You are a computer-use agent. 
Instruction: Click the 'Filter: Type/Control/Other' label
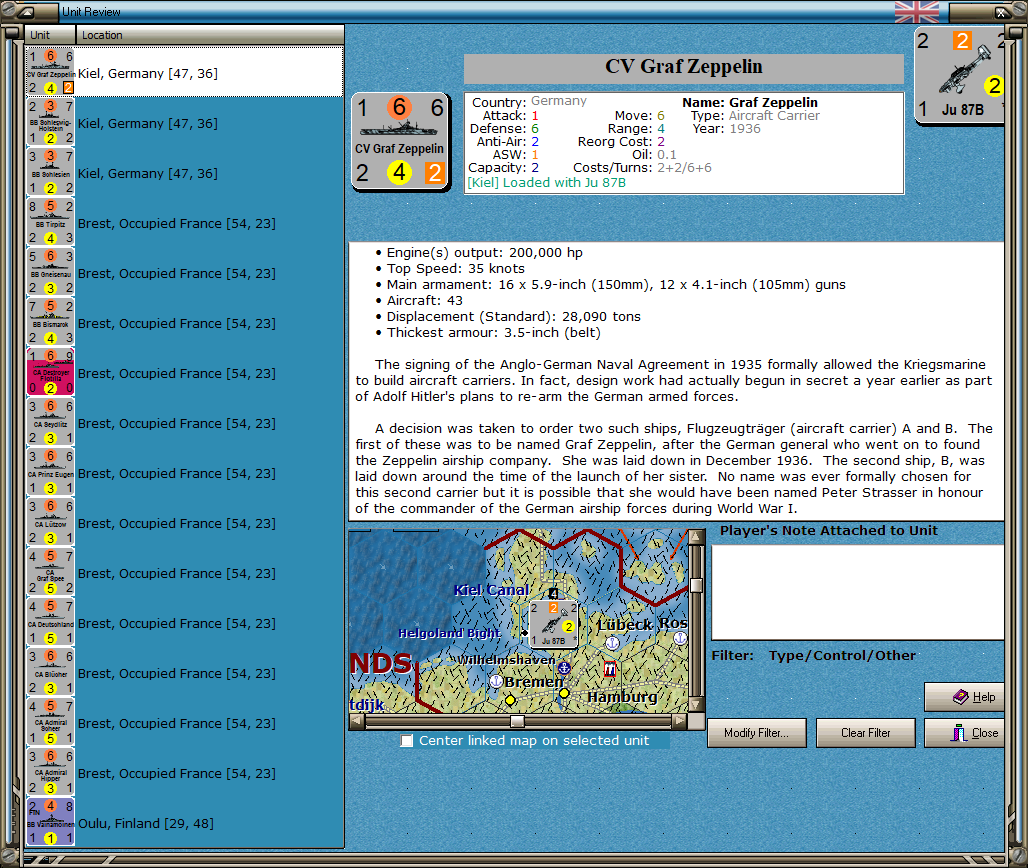pos(814,656)
